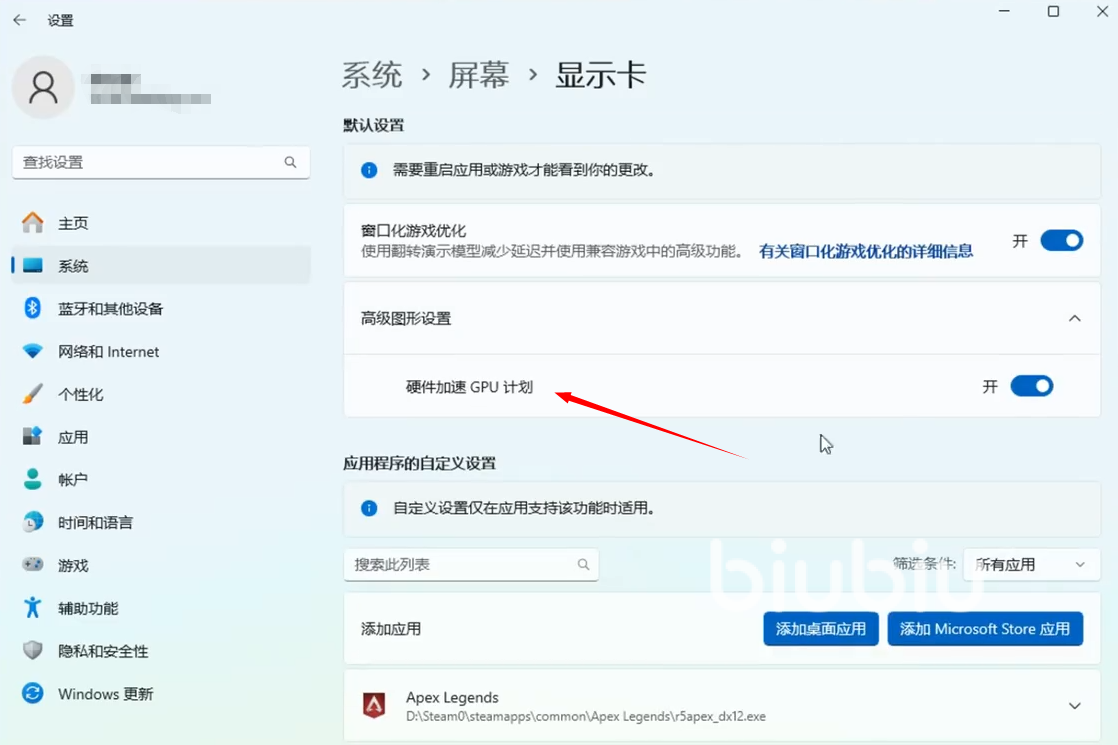Click the Bluetooth icon in sidebar

[x=32, y=308]
